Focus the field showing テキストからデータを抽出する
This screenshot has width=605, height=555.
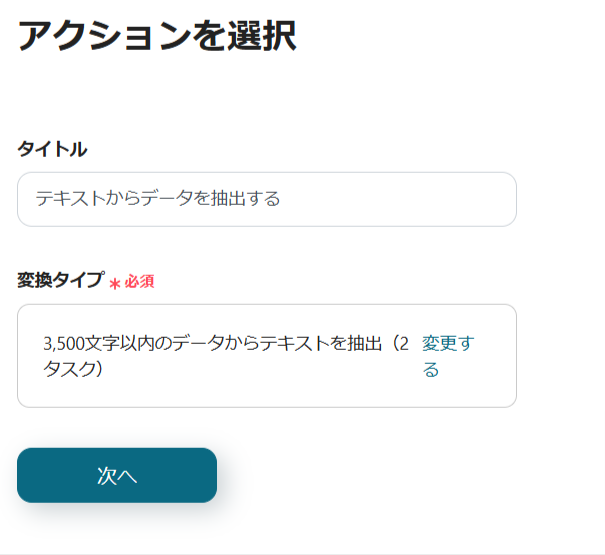(x=266, y=199)
